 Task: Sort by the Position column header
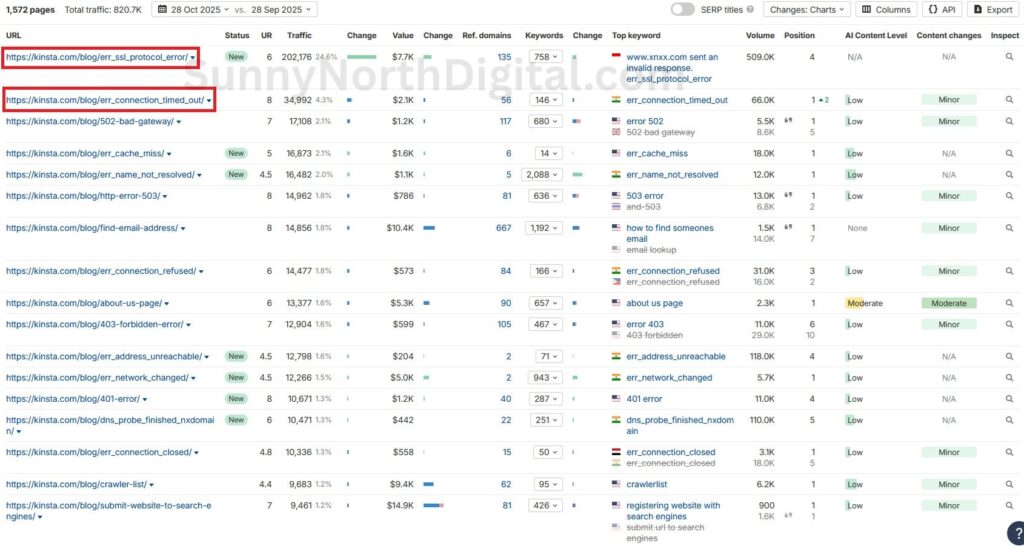click(799, 35)
